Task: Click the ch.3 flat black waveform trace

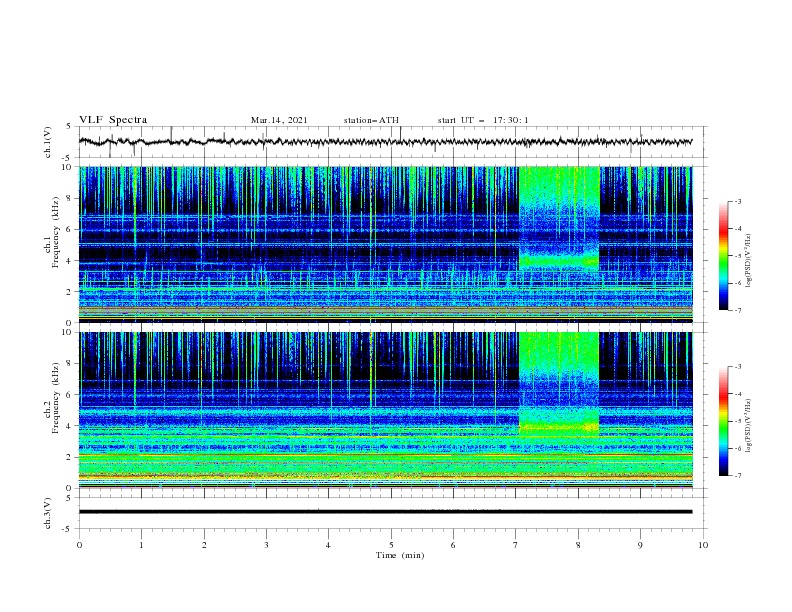Action: click(385, 512)
